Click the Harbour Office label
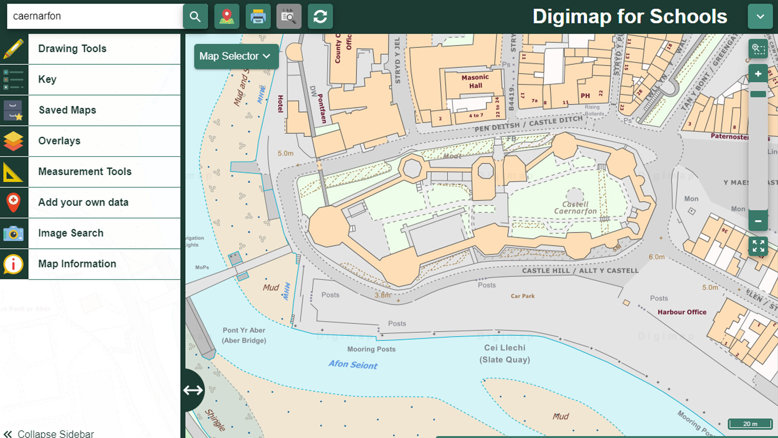The width and height of the screenshot is (778, 438). click(682, 312)
